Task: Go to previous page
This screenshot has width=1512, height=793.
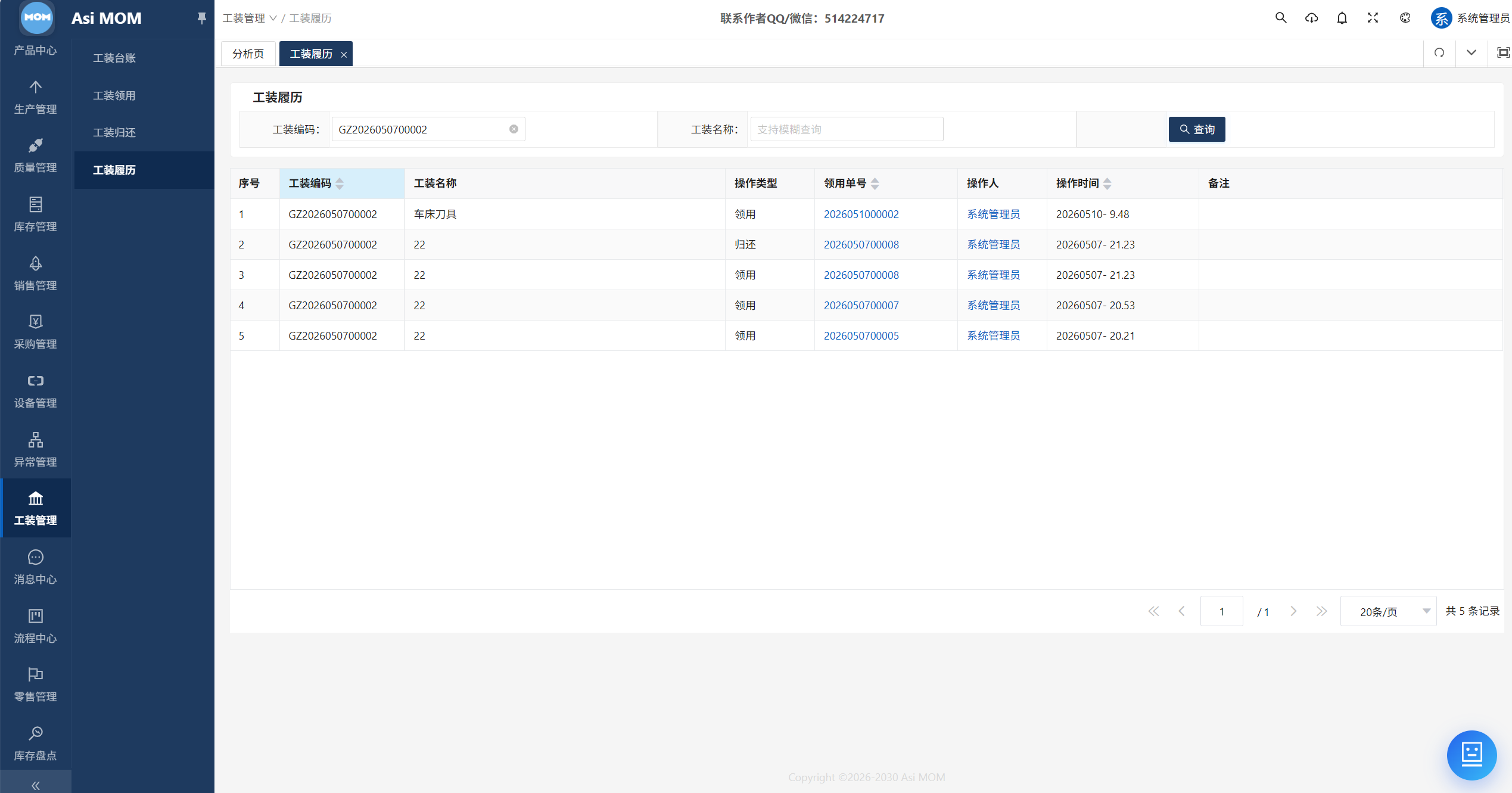Action: (x=1181, y=611)
